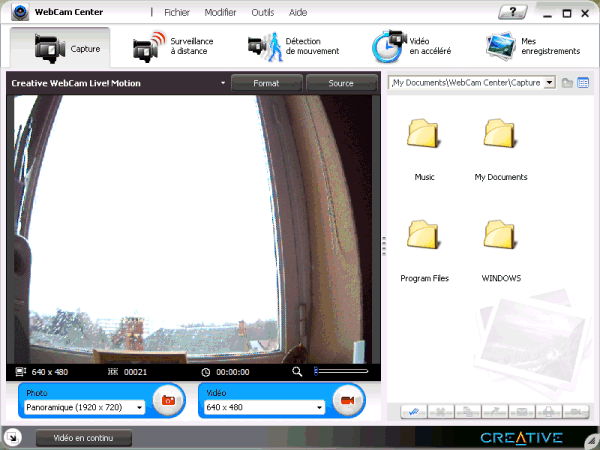Click the arrow icon in the bottom-left corner
This screenshot has width=600, height=450.
[11, 437]
